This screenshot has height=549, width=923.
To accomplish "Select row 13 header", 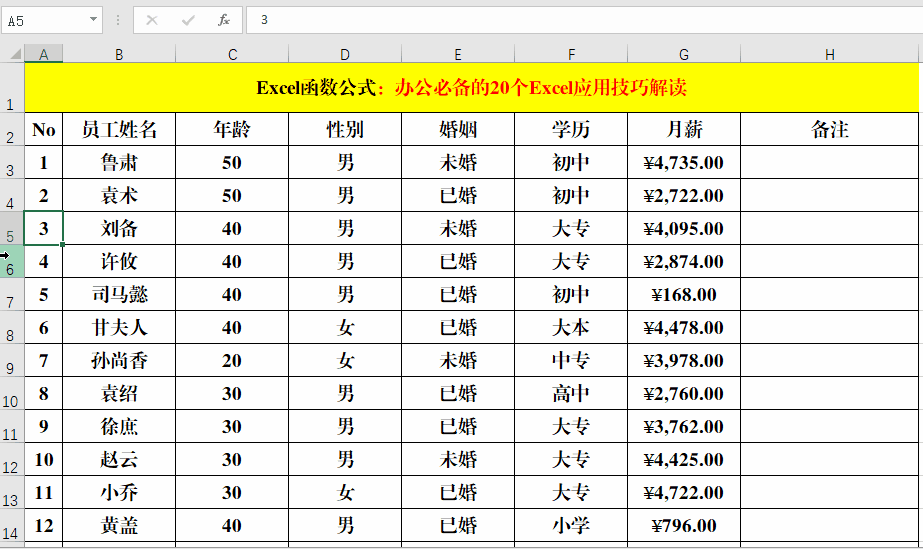I will click(12, 491).
